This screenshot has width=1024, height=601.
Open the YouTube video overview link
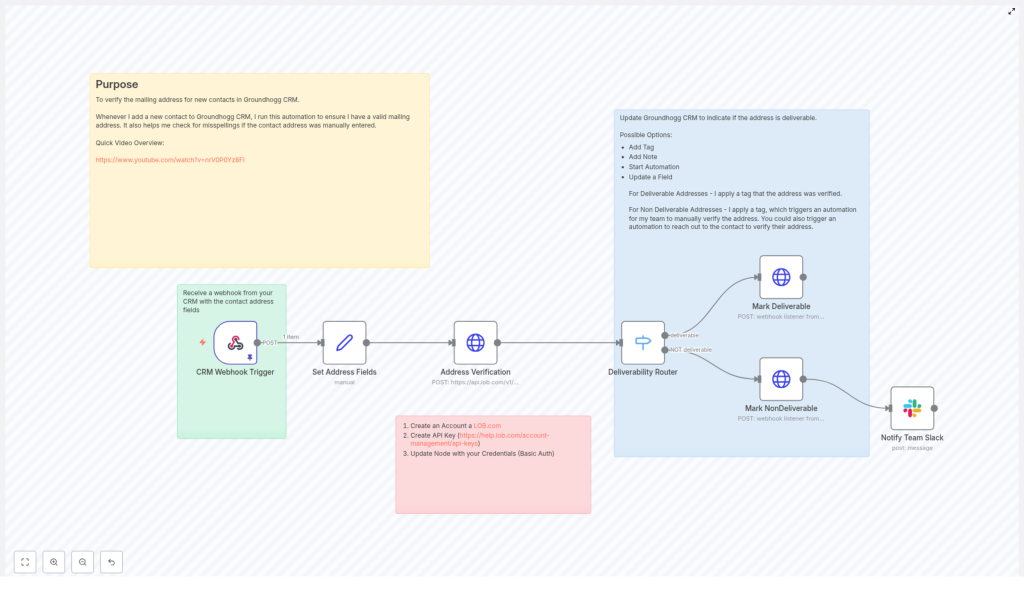point(170,160)
